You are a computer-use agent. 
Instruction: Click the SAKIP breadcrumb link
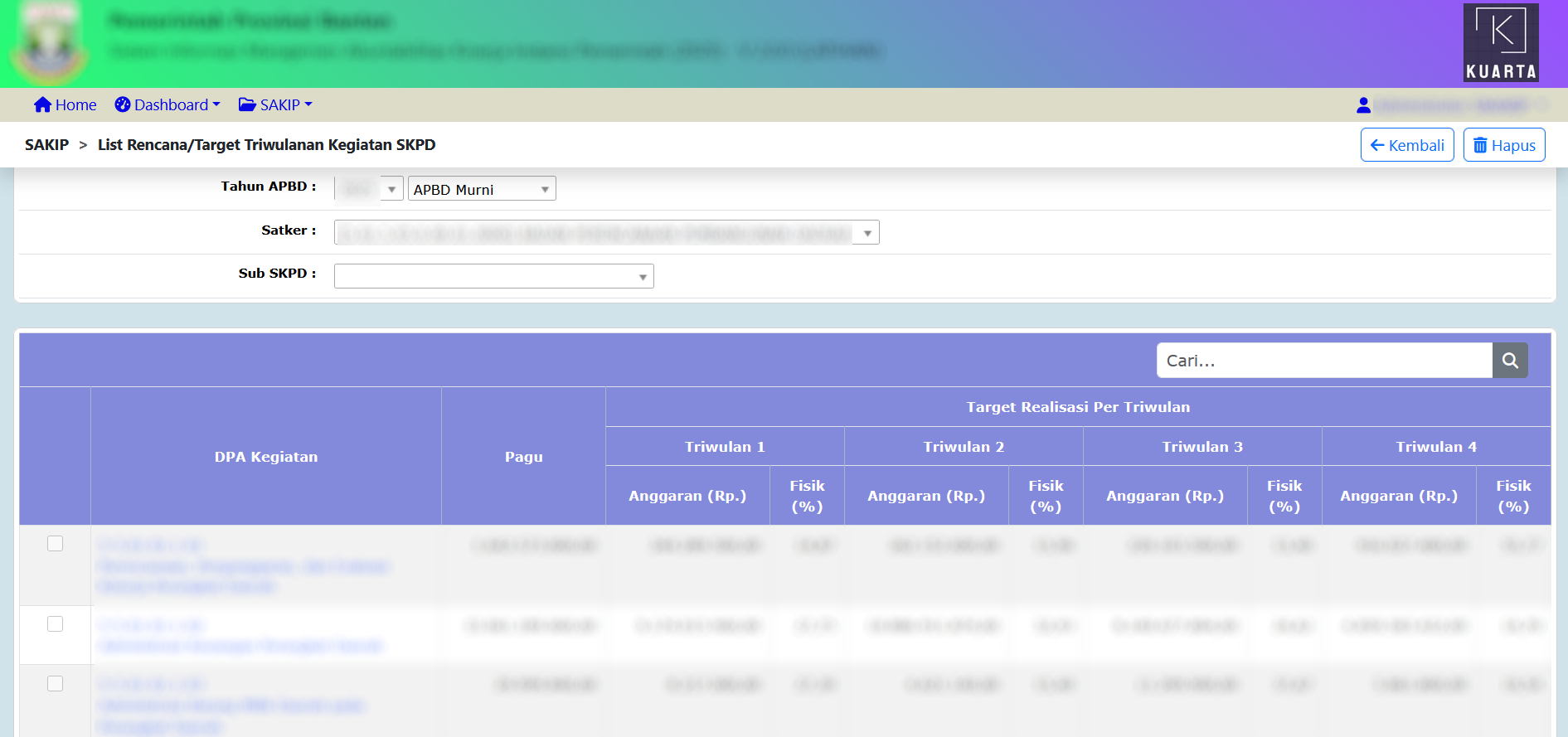click(46, 145)
